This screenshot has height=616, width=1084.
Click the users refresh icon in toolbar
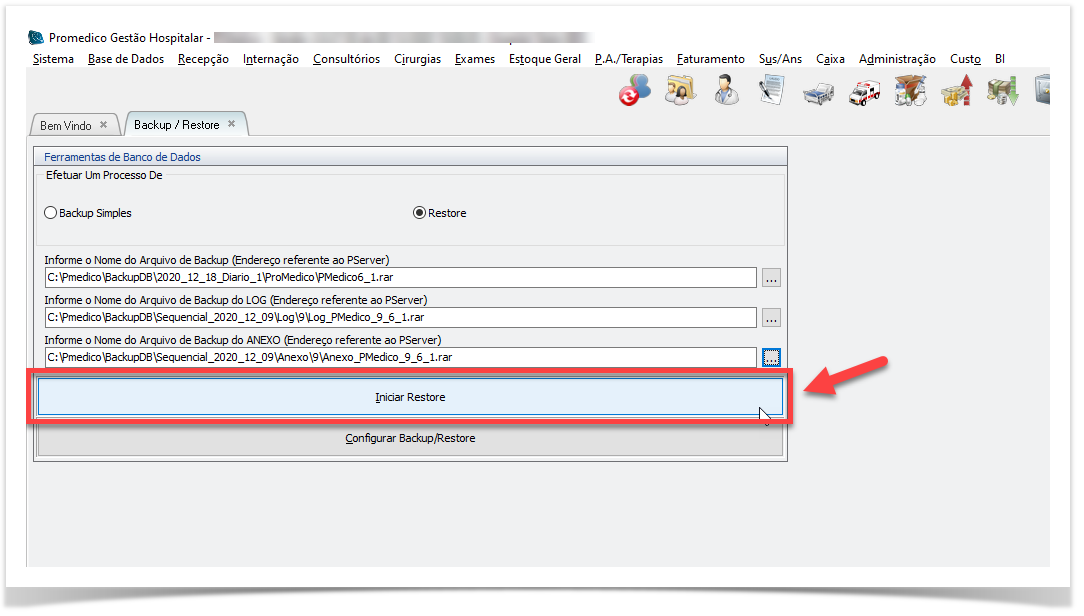point(634,91)
